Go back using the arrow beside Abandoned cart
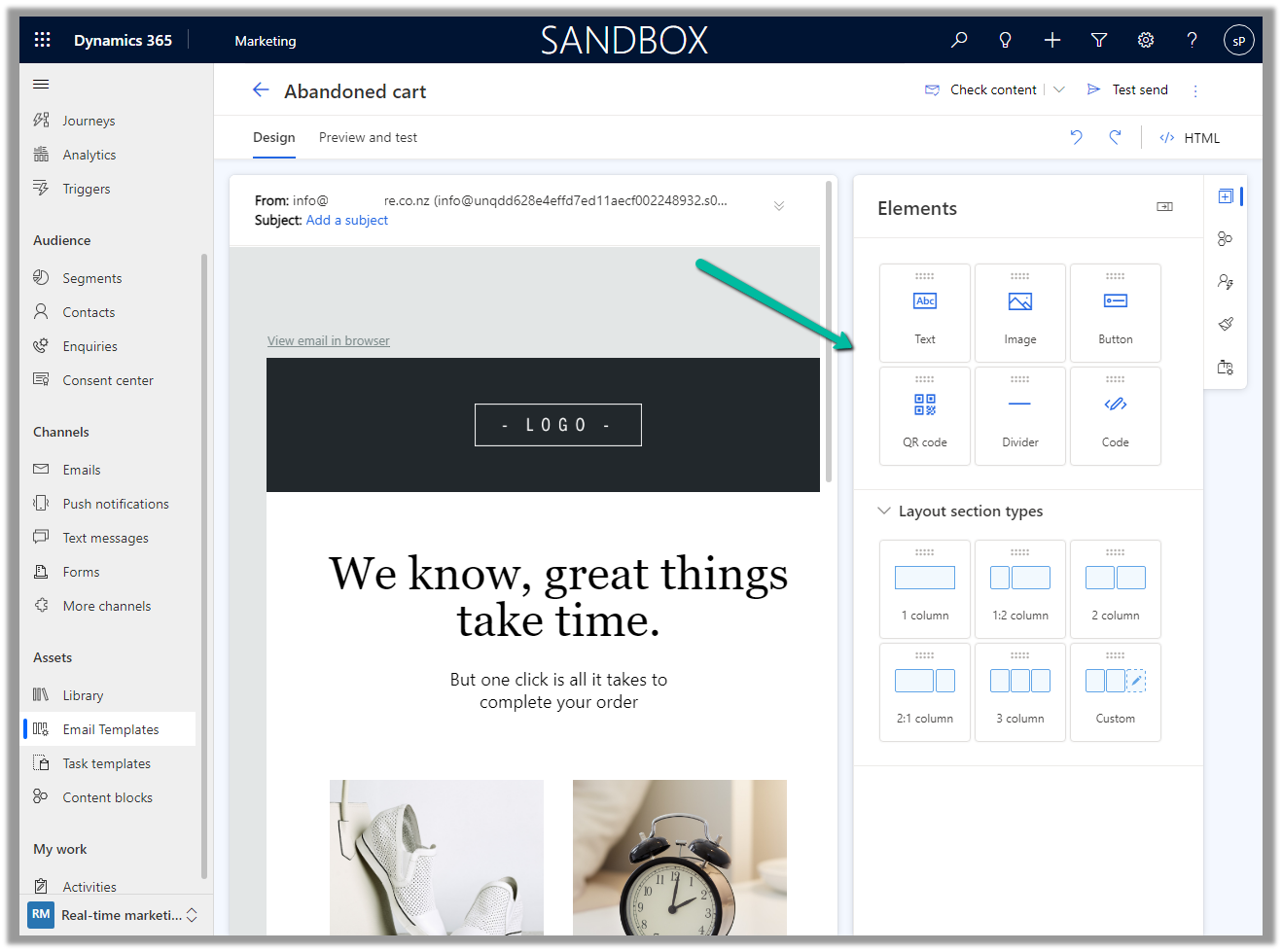 (261, 90)
